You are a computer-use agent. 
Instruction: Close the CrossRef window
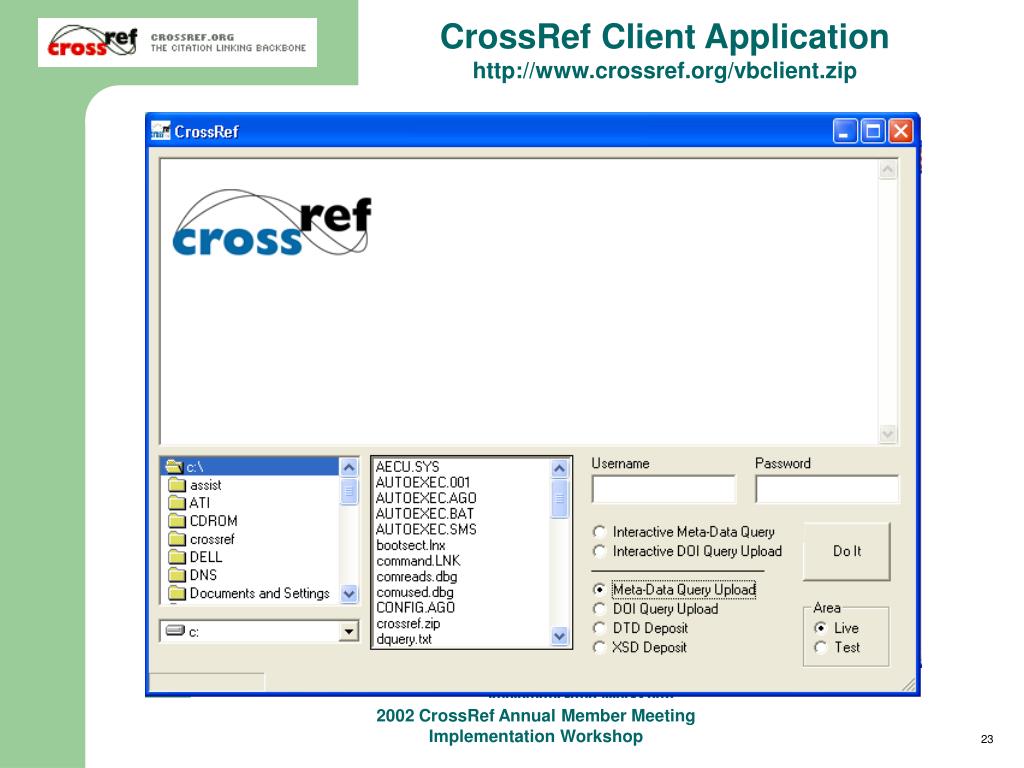901,131
